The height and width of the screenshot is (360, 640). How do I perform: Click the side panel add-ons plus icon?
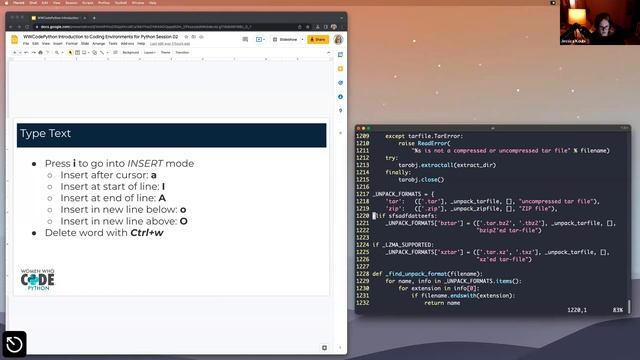pyautogui.click(x=340, y=133)
